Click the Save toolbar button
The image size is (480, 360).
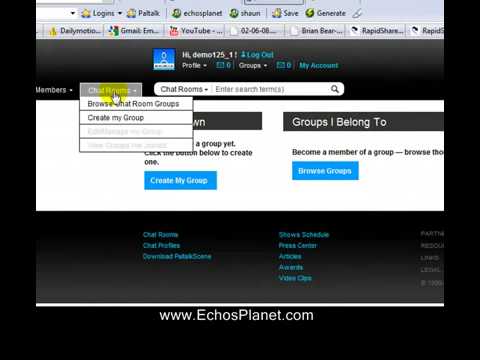pyautogui.click(x=285, y=13)
